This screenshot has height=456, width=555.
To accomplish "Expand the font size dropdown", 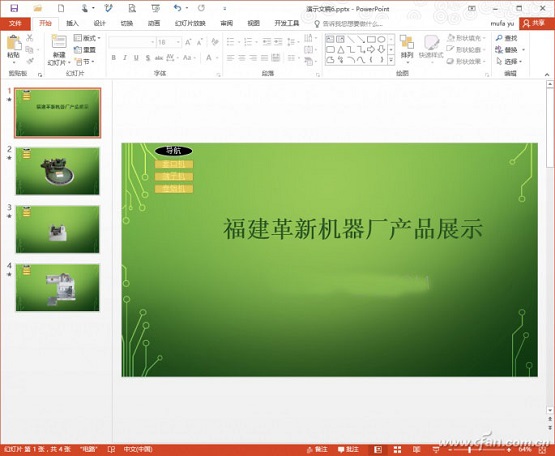I will tap(178, 42).
